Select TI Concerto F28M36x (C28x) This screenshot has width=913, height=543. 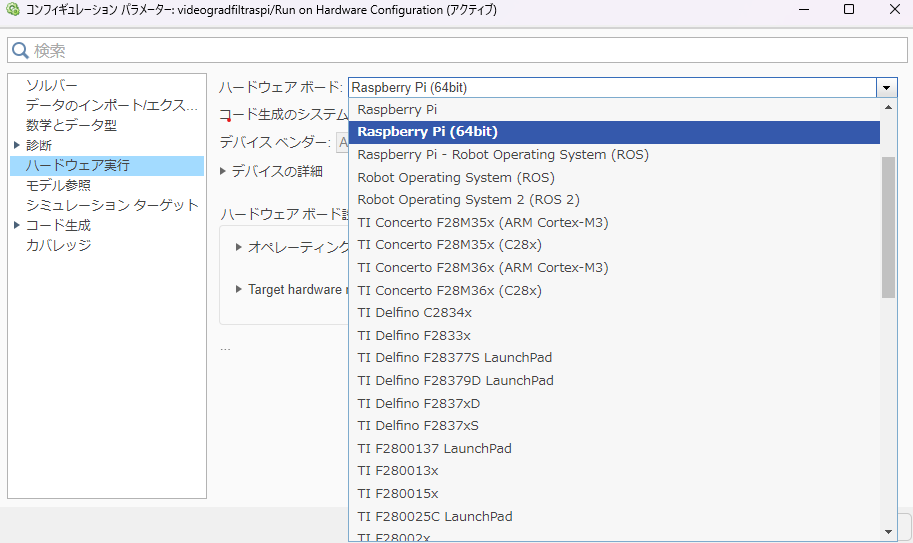[614, 290]
